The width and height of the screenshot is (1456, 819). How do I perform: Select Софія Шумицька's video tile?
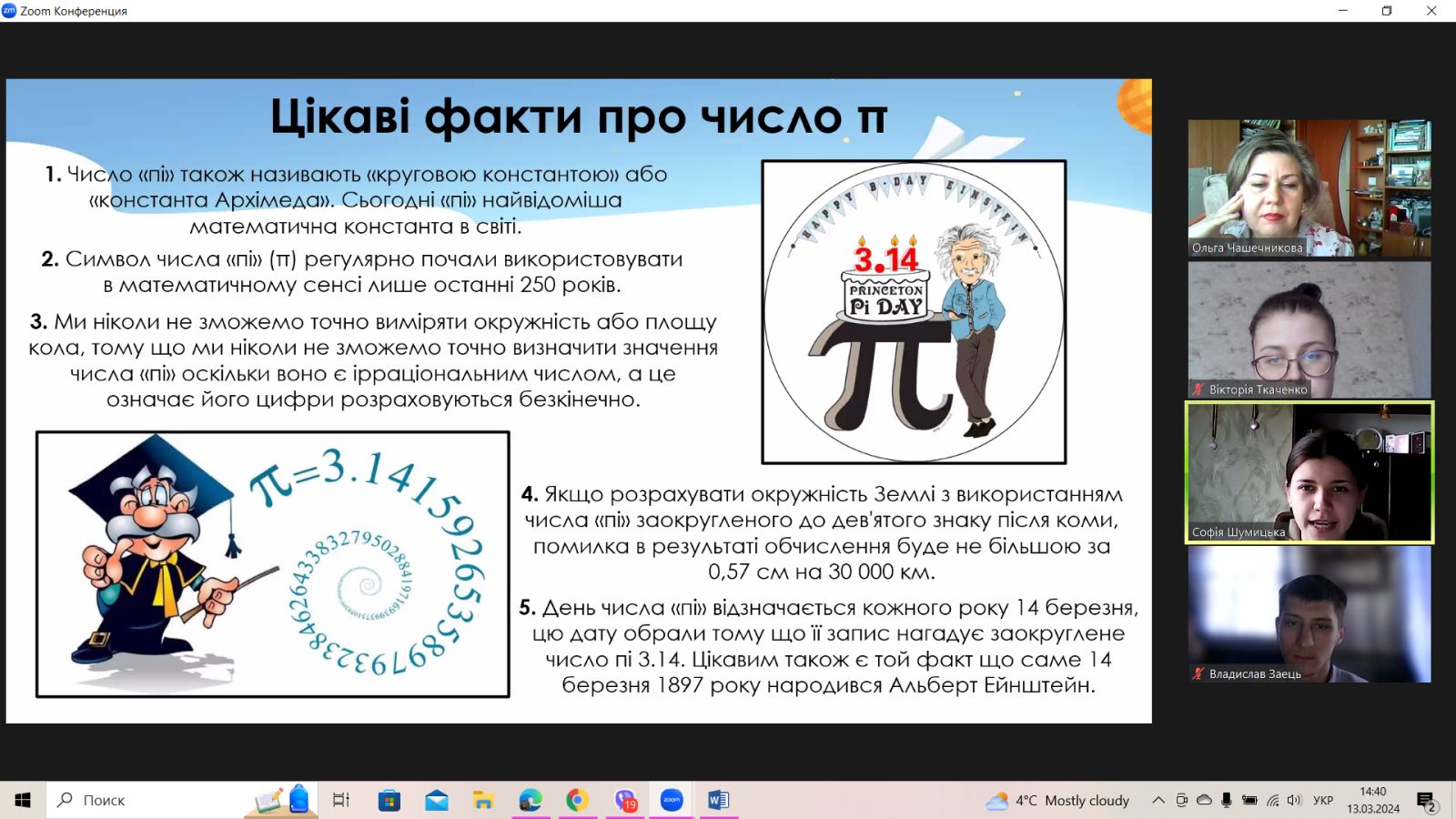[x=1309, y=472]
